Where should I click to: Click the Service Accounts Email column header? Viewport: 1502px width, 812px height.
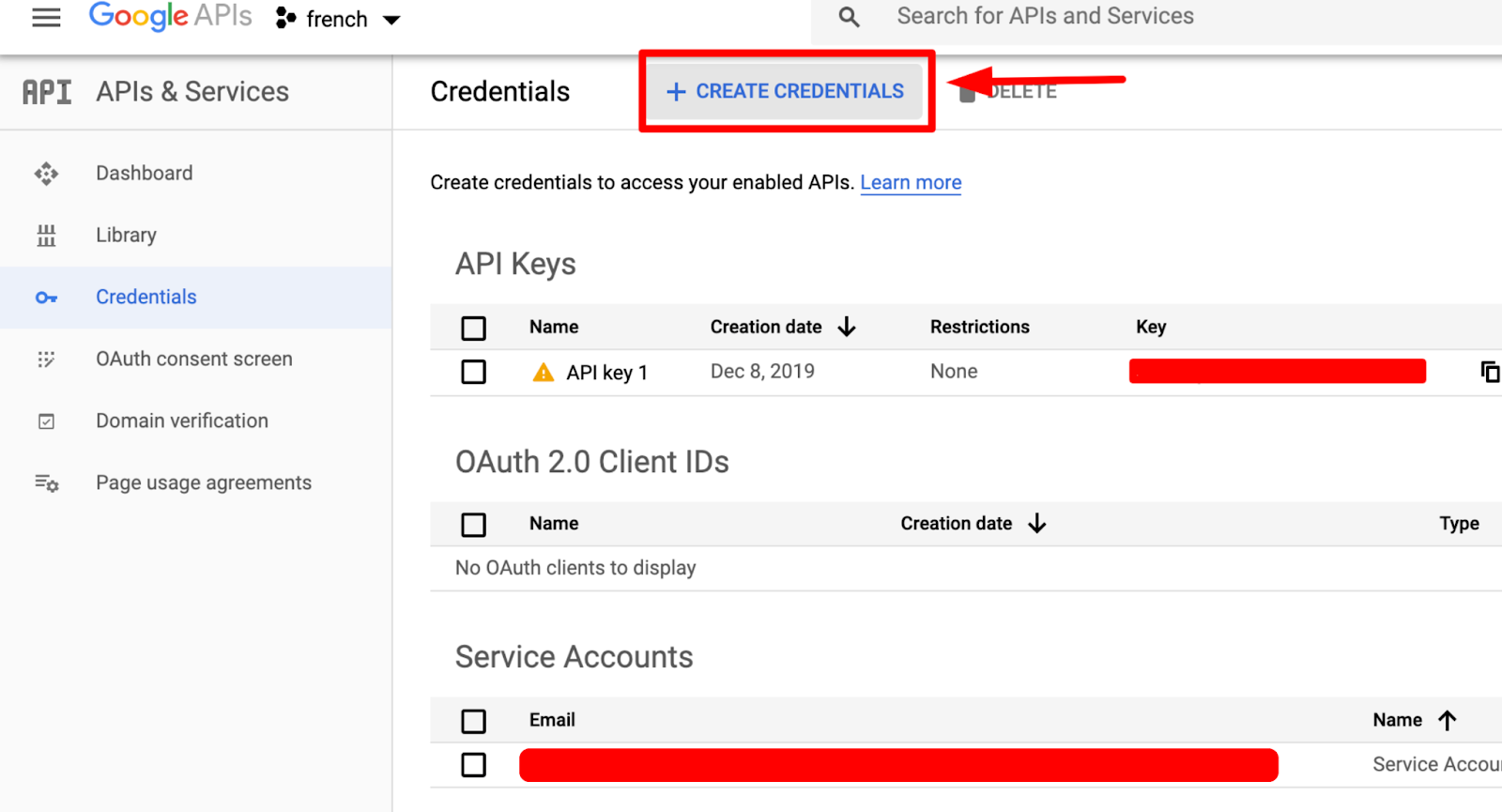click(x=552, y=720)
